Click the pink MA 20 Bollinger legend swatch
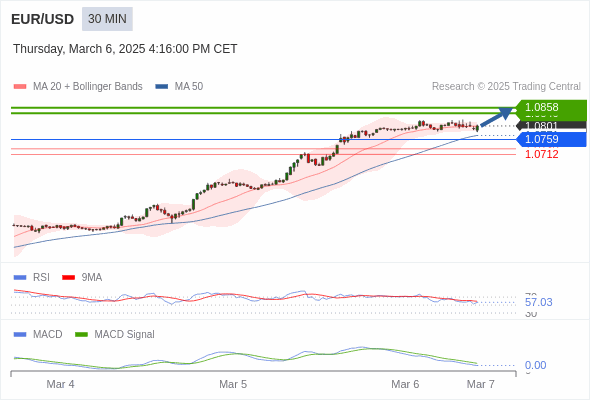The image size is (590, 400). click(x=20, y=87)
